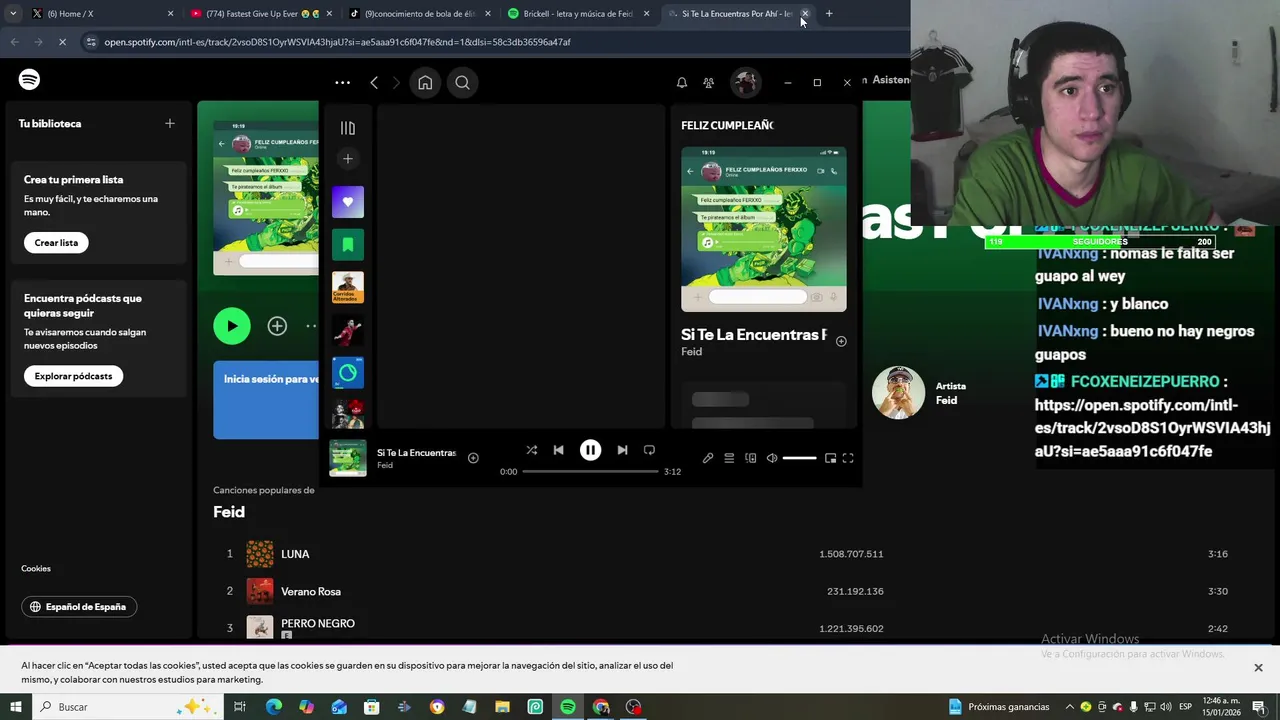Click the now-playing album thumbnail in player bar
Viewport: 1280px width, 720px height.
348,458
